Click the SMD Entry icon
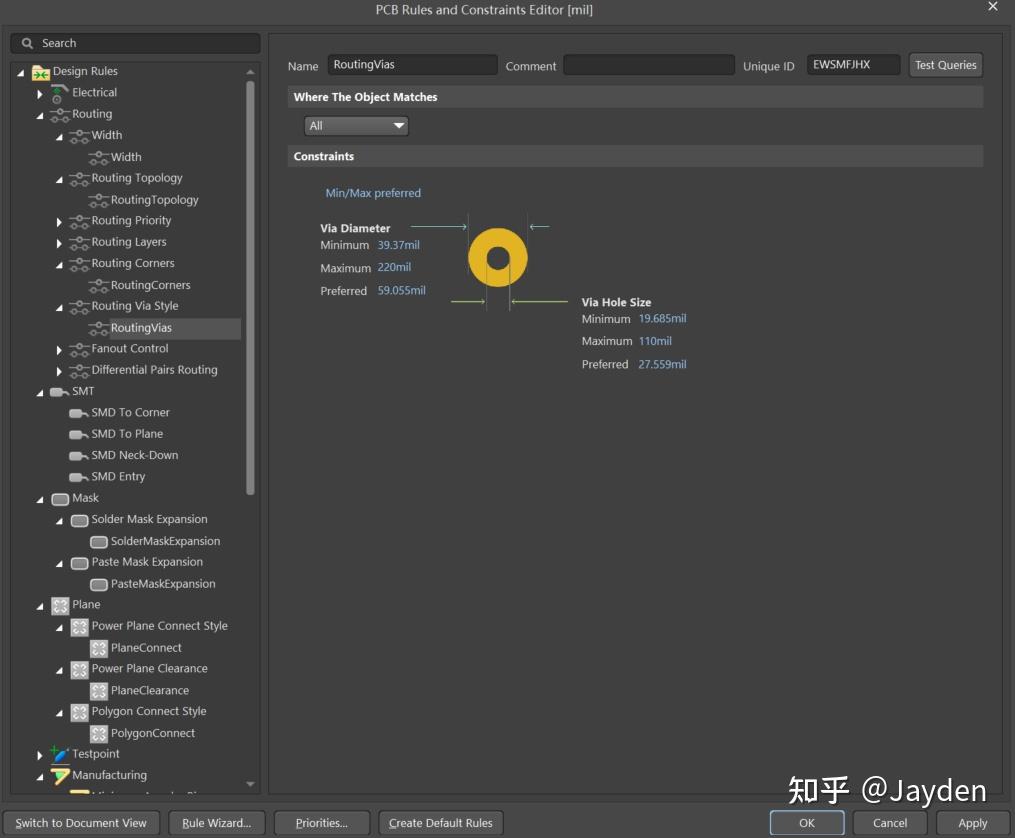Screen dimensions: 1015x838 click(x=79, y=478)
